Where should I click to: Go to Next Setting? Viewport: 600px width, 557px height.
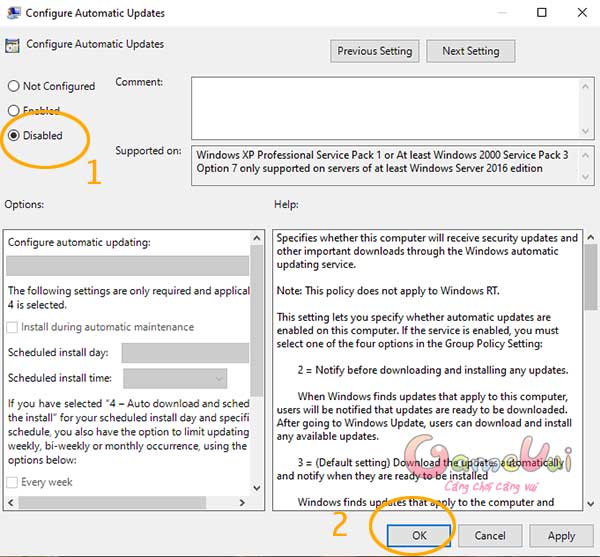tap(470, 51)
